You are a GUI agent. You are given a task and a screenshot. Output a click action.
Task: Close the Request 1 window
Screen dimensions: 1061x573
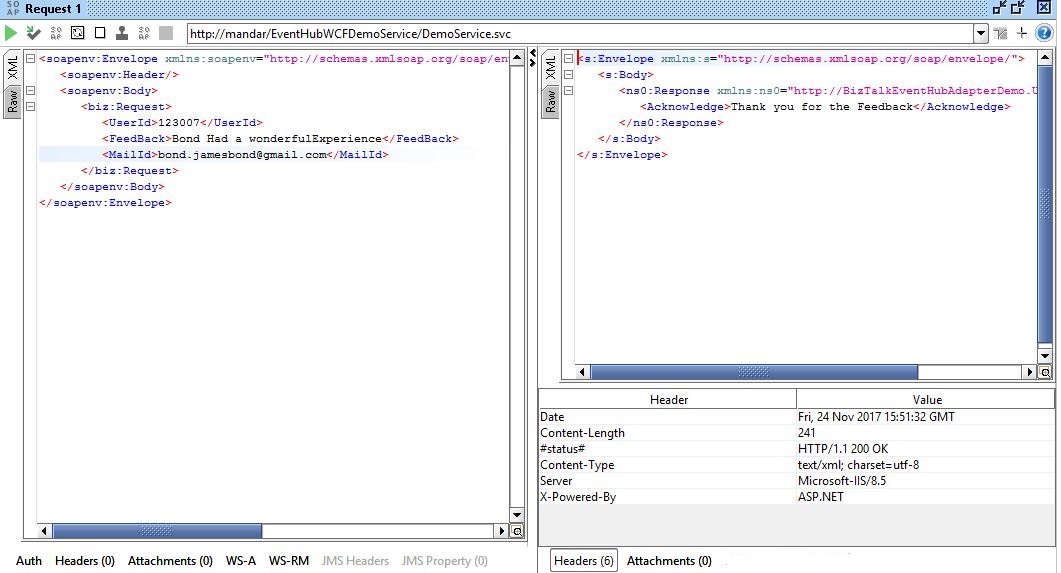(x=1044, y=8)
